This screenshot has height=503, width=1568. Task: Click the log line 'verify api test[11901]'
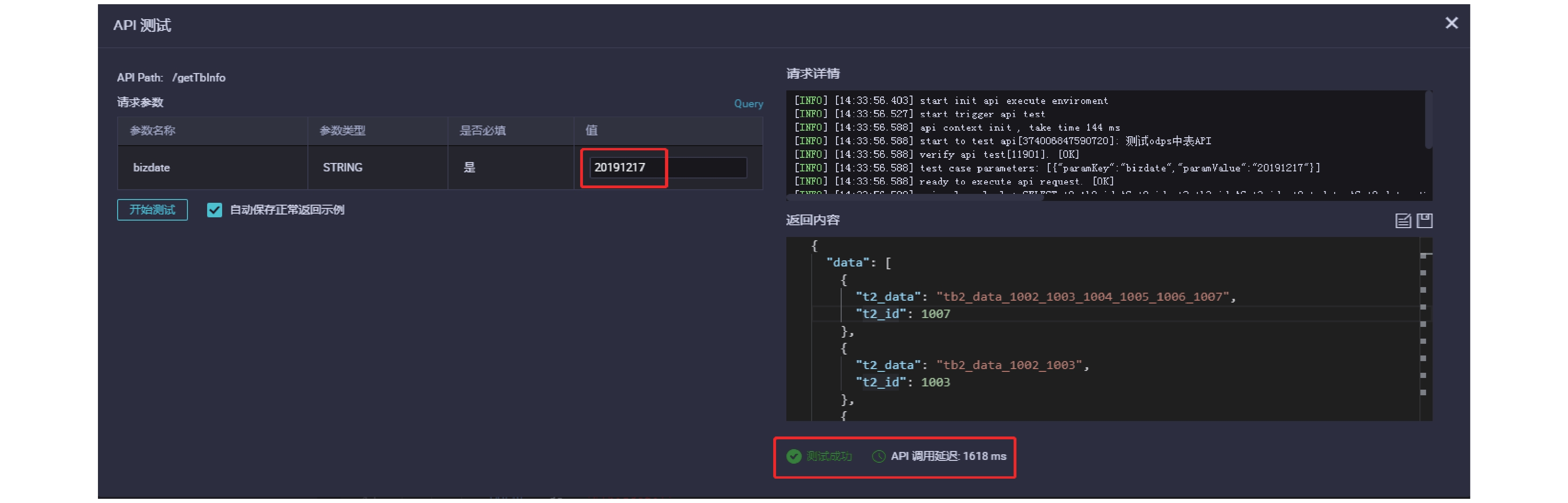pyautogui.click(x=936, y=155)
